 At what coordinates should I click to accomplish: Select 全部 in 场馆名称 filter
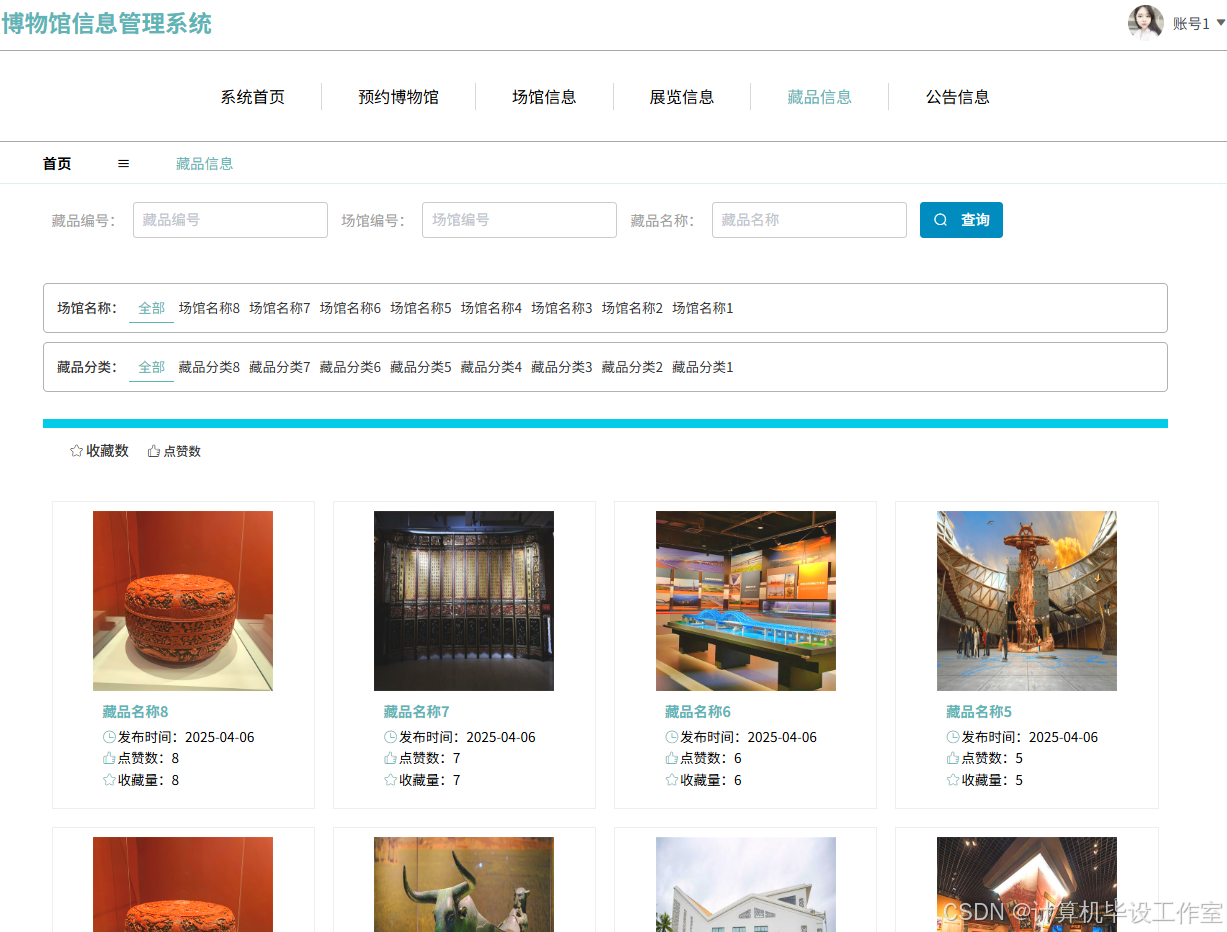151,308
